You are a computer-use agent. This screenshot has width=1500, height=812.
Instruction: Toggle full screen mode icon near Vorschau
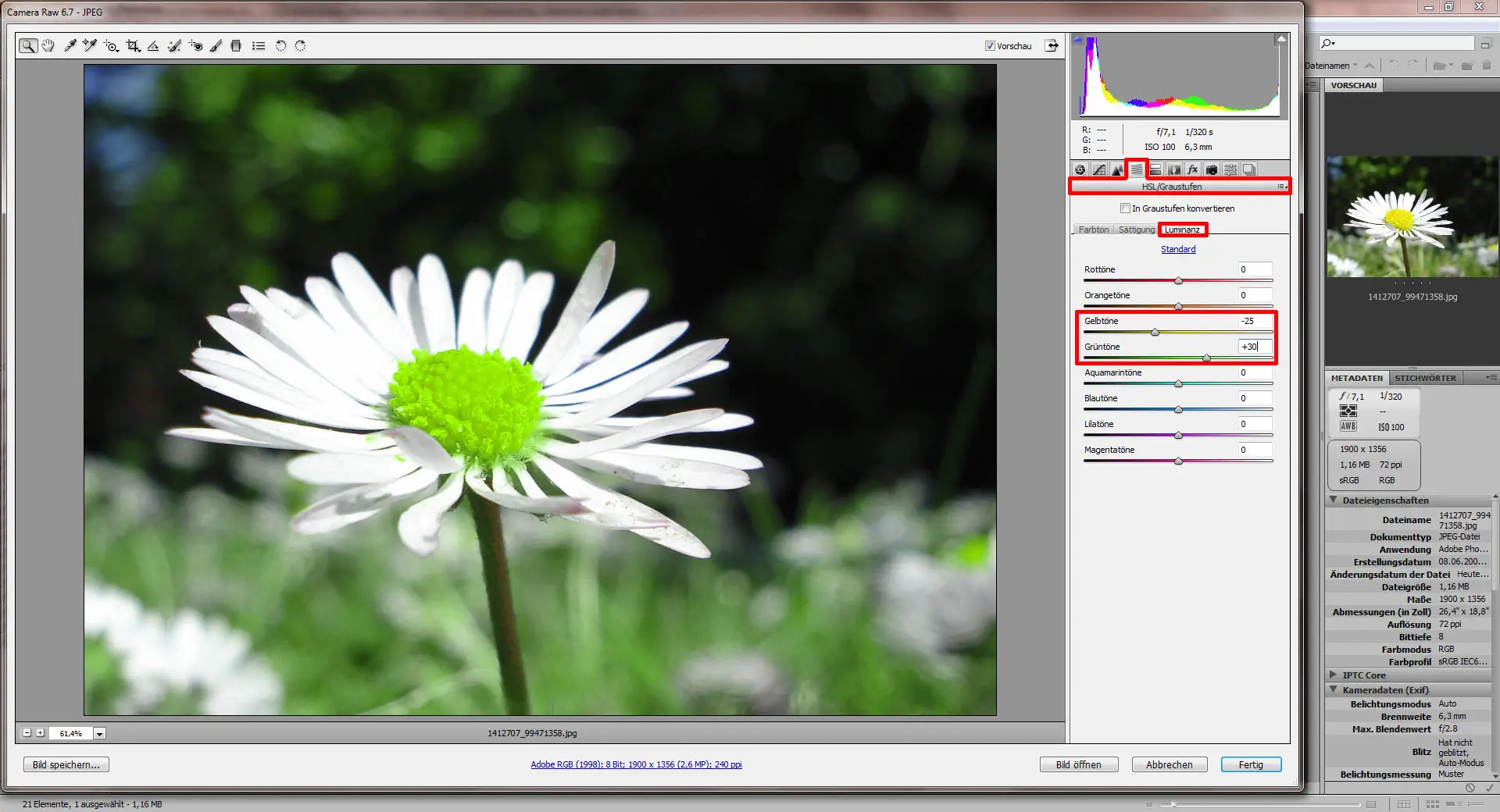click(x=1052, y=45)
